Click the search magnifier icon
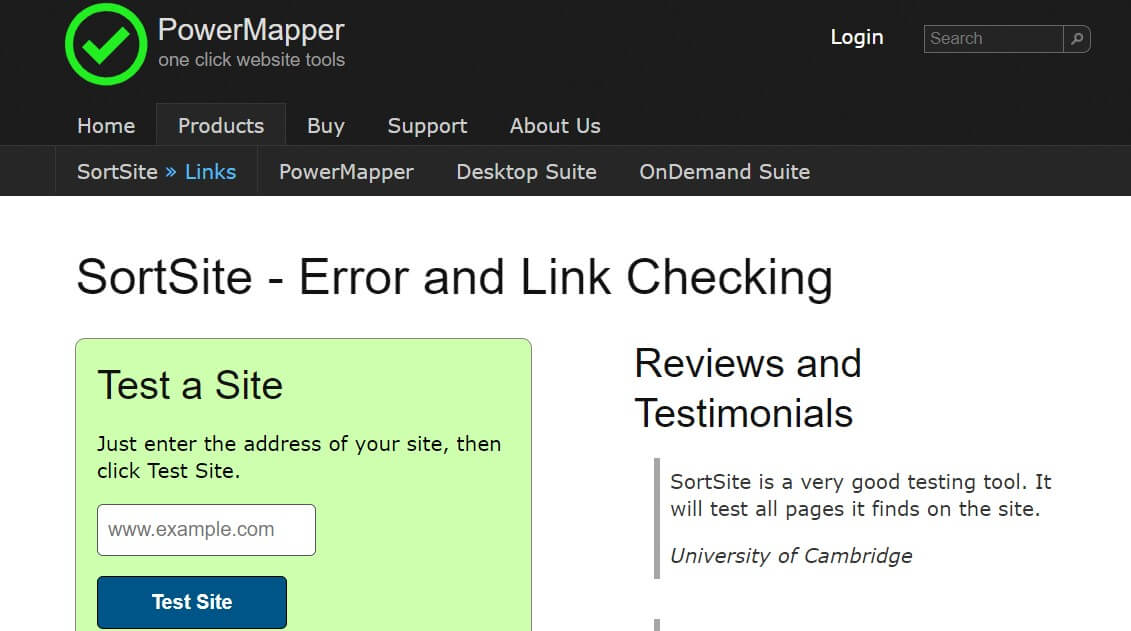This screenshot has width=1131, height=631. pos(1077,38)
